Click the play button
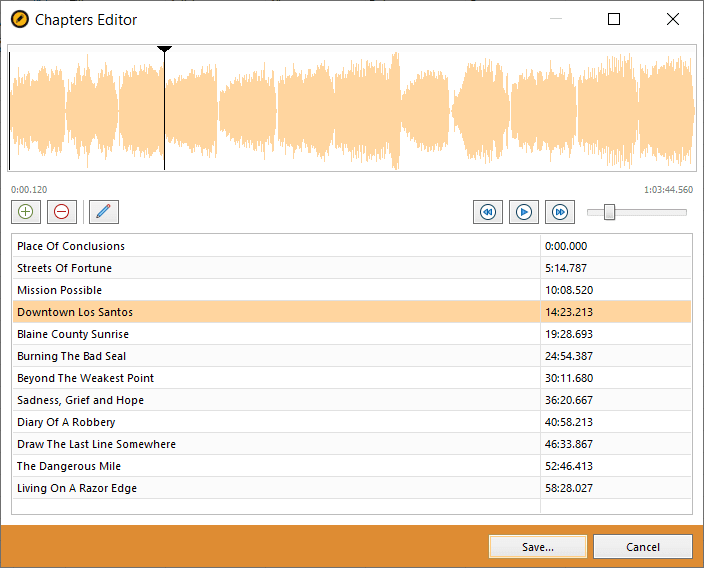Viewport: 704px width, 568px height. (x=524, y=212)
